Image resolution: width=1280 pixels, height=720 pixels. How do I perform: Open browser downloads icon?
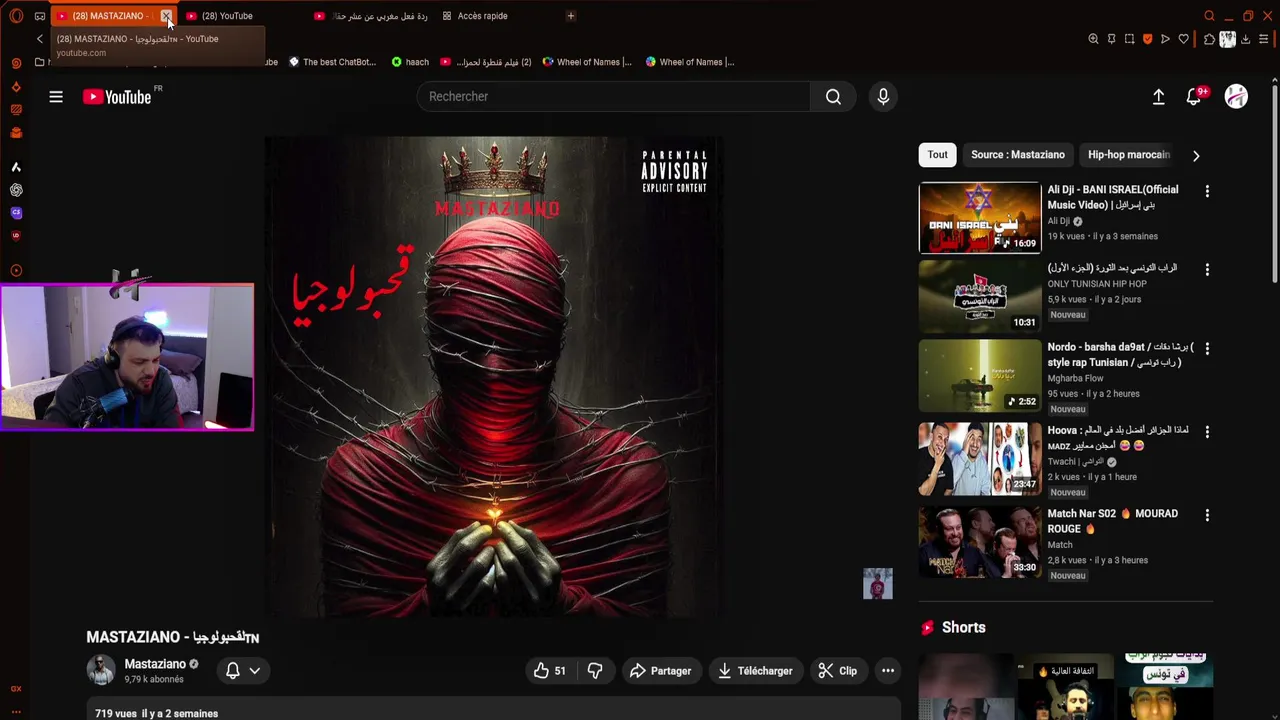tap(1246, 39)
